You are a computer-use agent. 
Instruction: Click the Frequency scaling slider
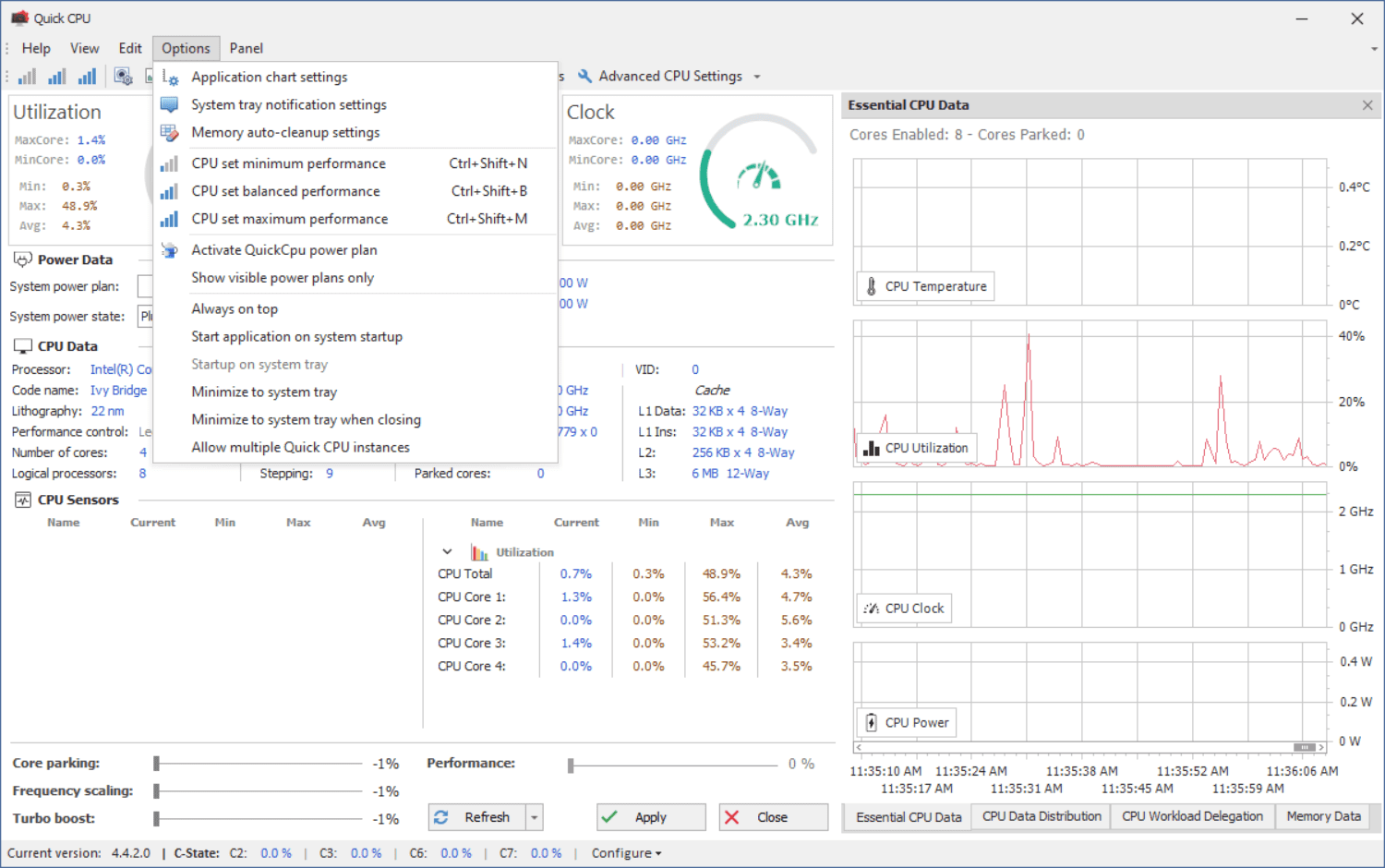(259, 791)
